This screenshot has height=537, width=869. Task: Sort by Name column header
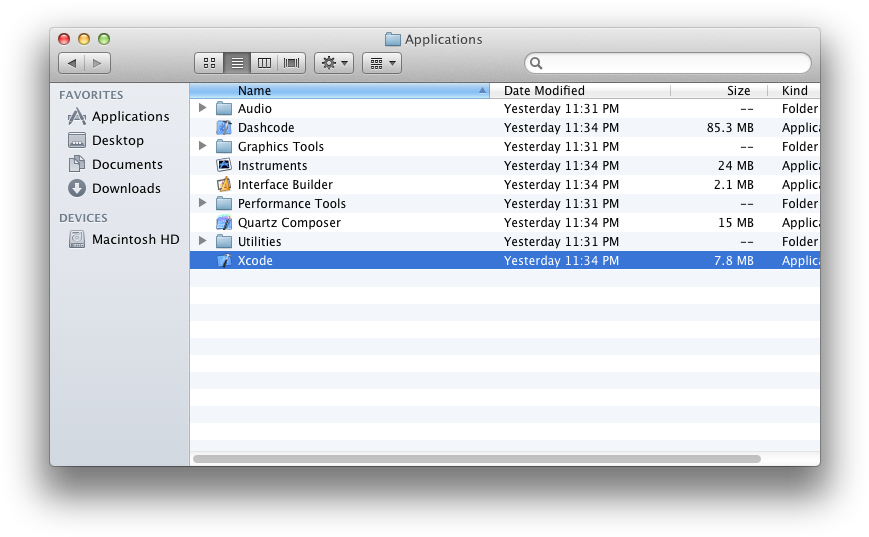pyautogui.click(x=339, y=90)
